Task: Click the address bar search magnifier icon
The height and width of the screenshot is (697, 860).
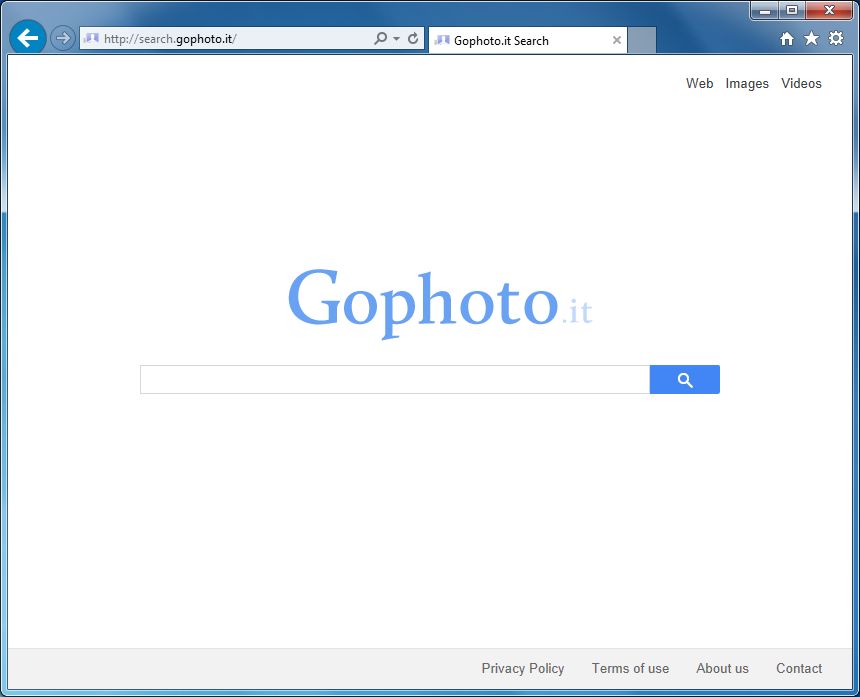Action: (x=380, y=38)
